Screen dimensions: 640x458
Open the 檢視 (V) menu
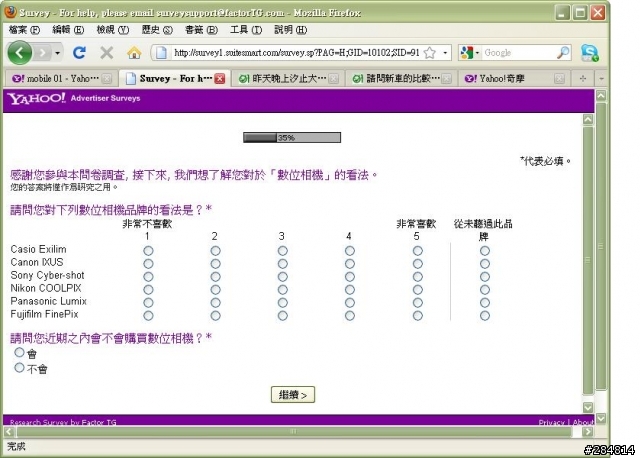(113, 30)
